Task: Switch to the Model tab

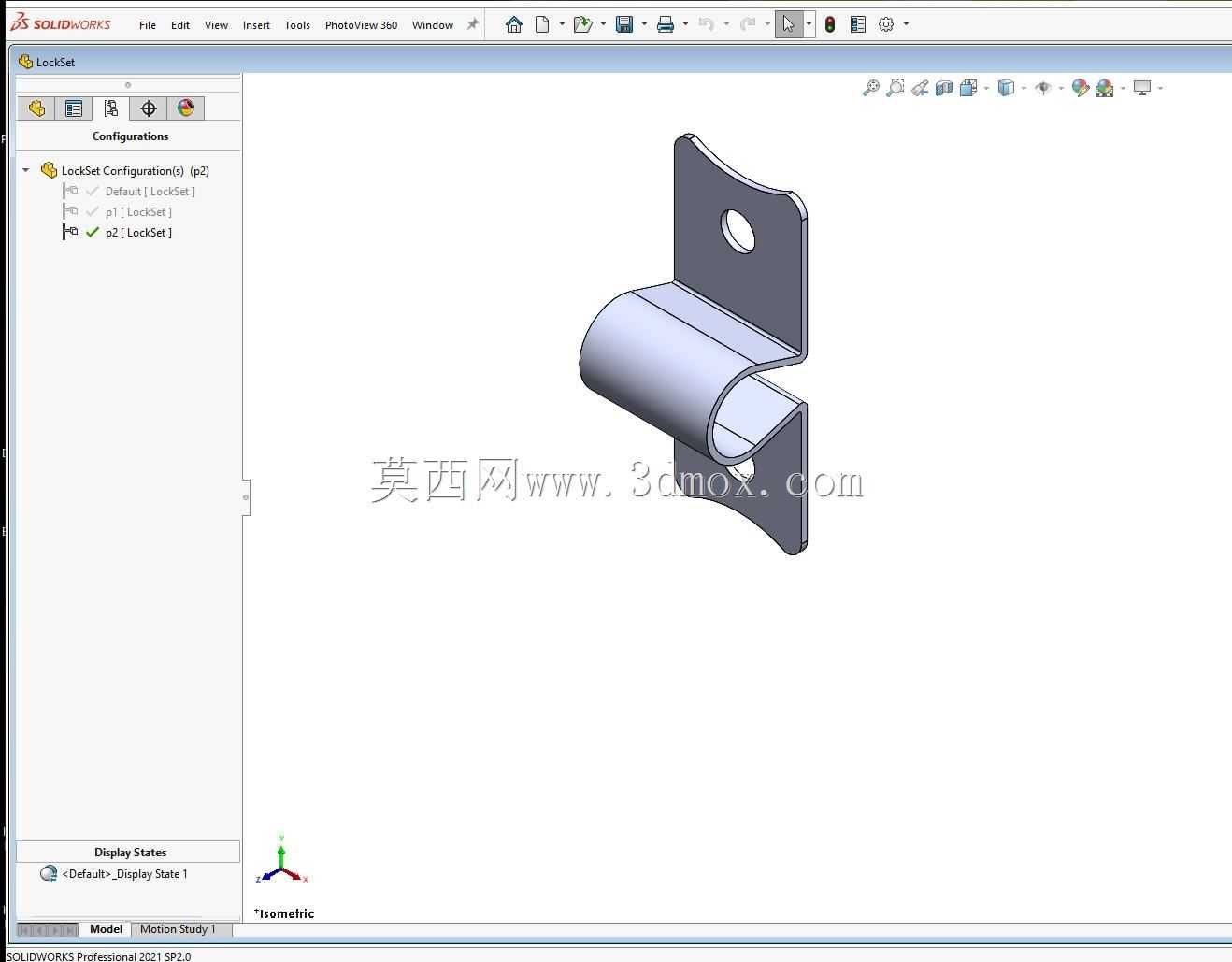Action: pos(106,929)
